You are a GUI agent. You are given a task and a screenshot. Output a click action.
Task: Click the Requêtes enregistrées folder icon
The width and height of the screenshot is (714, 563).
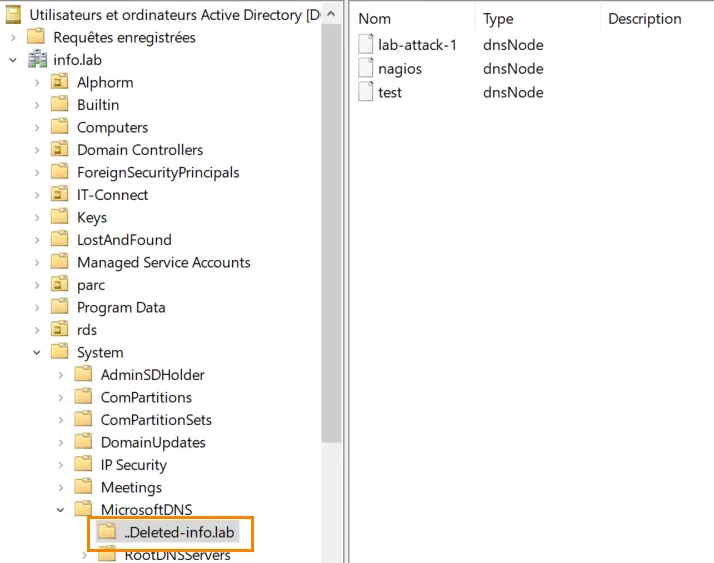coord(37,37)
